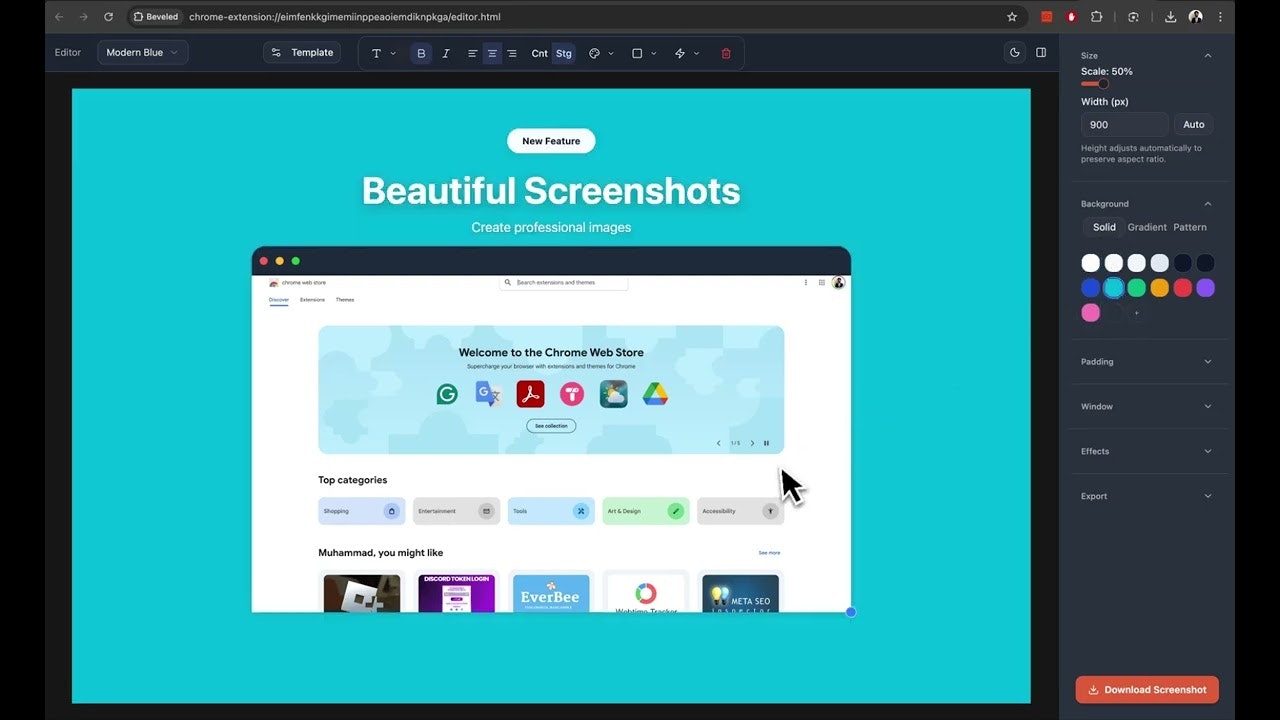This screenshot has height=720, width=1280.
Task: Switch to the Pattern background tab
Action: click(1189, 227)
